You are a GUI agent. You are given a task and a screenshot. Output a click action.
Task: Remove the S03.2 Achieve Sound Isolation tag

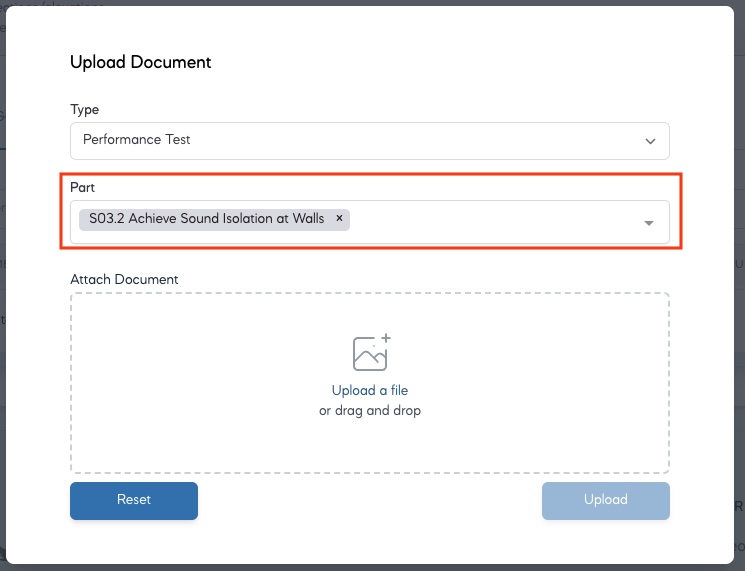pyautogui.click(x=339, y=218)
